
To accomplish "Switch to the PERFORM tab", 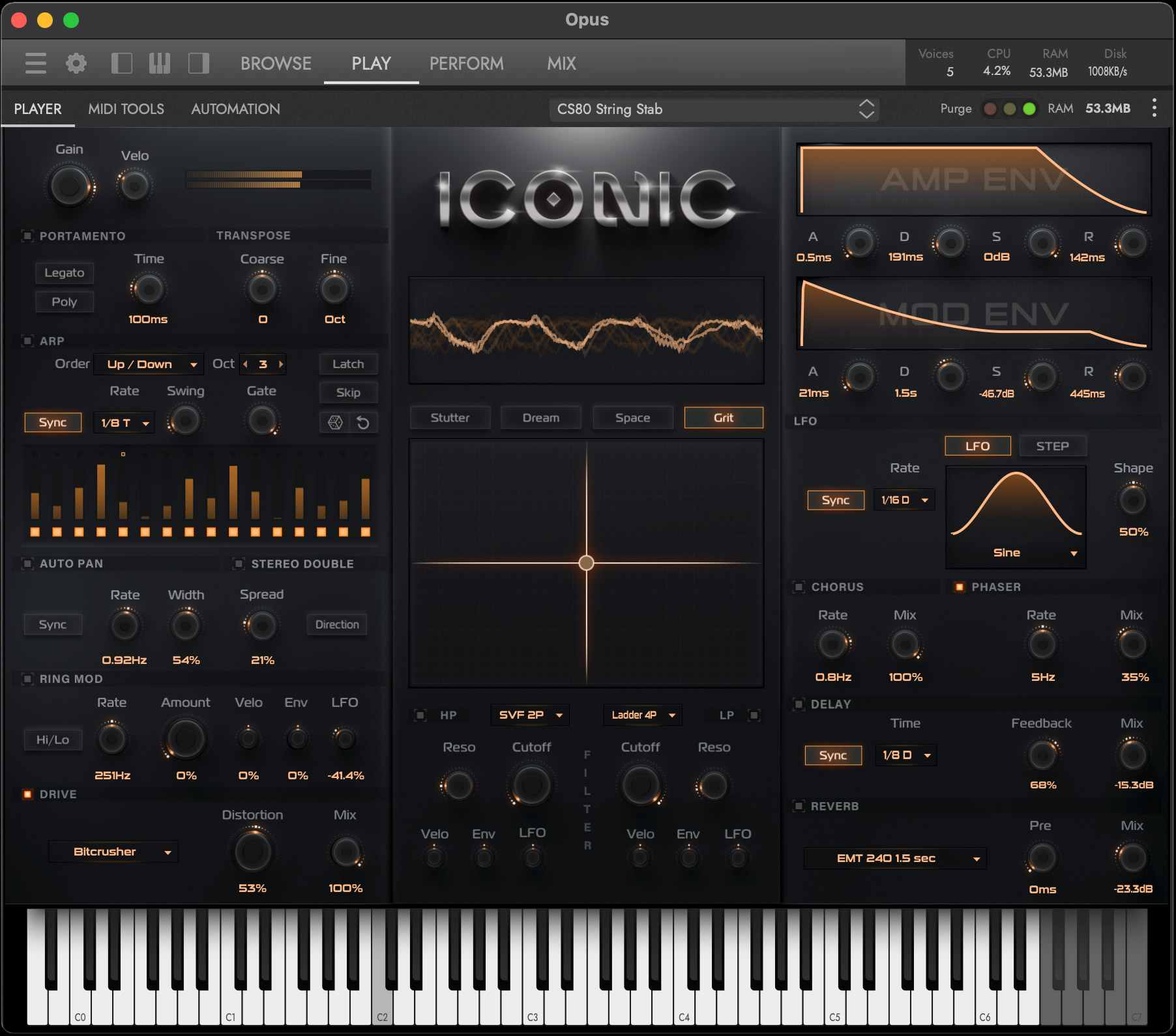I will pyautogui.click(x=467, y=63).
